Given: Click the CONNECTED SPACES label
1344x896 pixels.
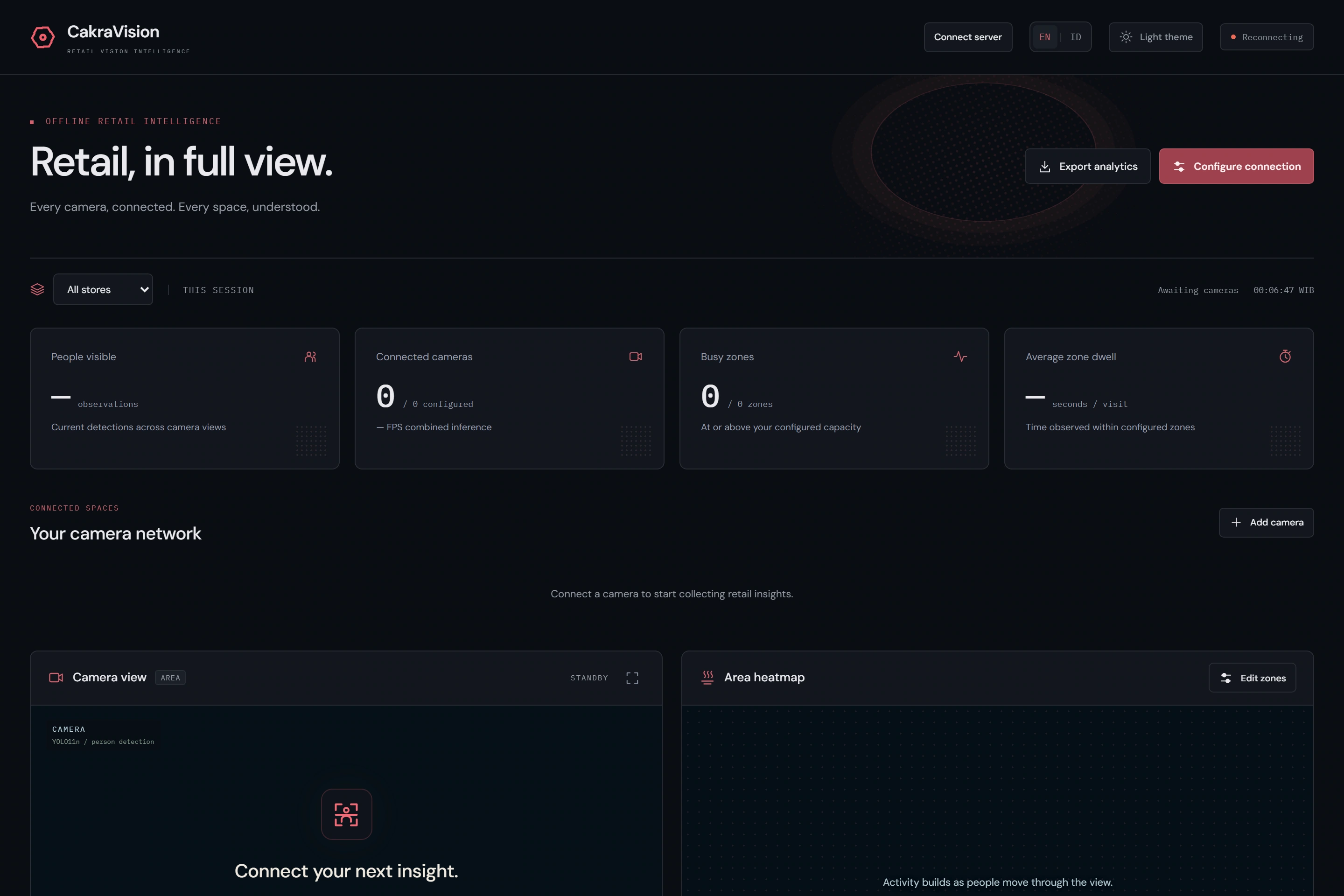Looking at the screenshot, I should pos(74,508).
